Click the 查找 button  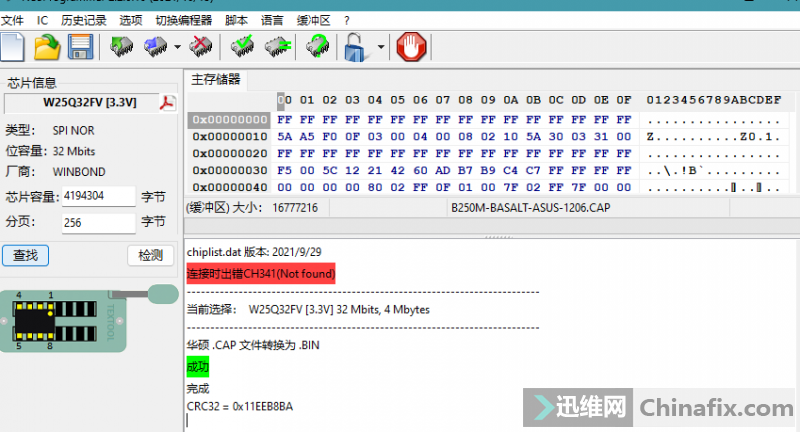[x=26, y=255]
